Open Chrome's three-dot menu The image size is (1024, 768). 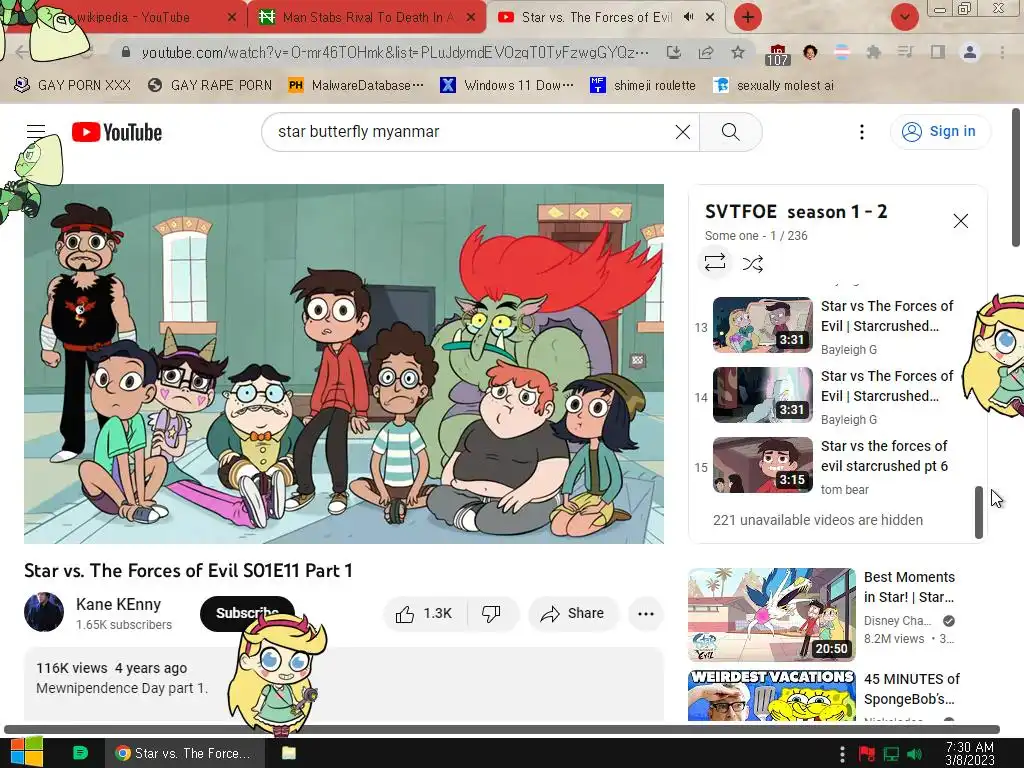(1002, 52)
